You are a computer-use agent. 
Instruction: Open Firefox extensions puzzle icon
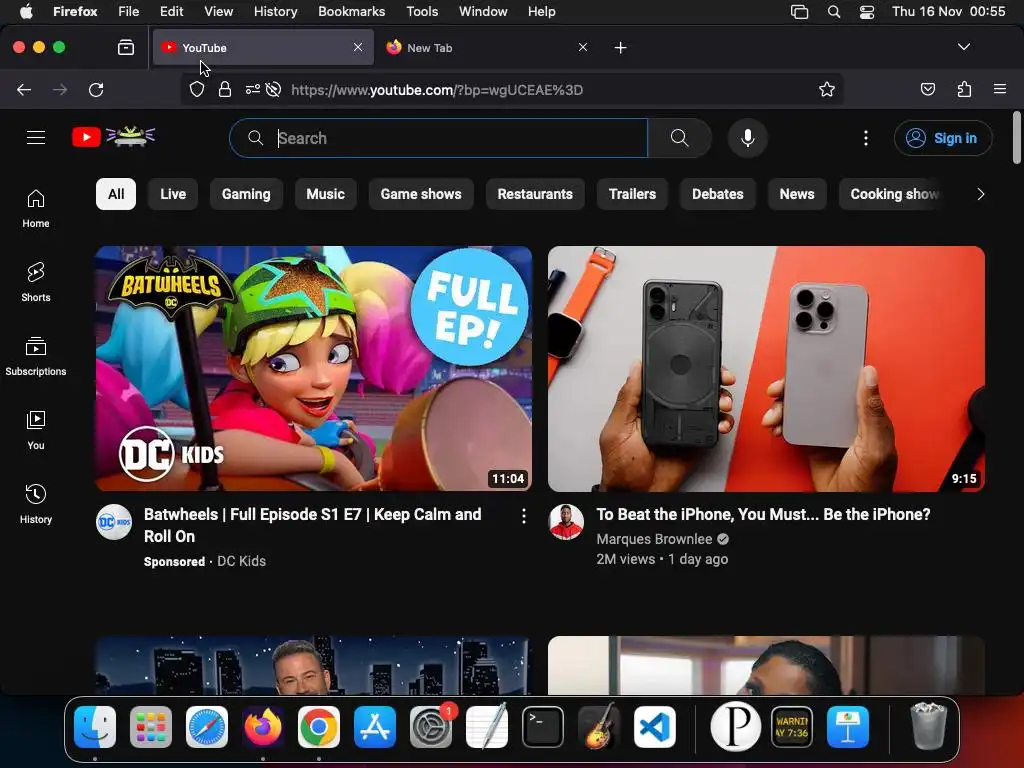click(x=964, y=89)
